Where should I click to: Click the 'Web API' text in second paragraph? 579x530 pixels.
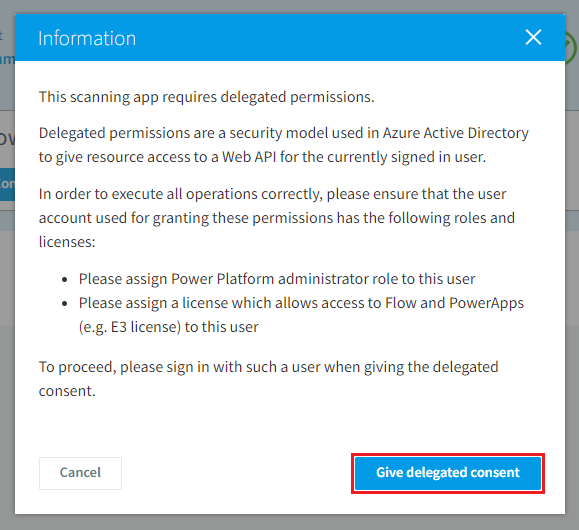249,157
